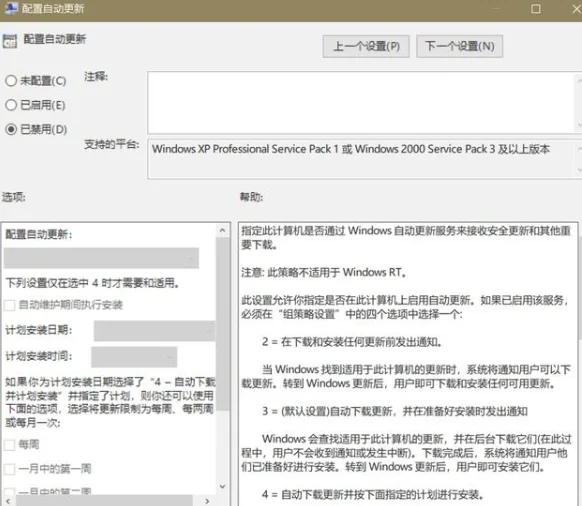The width and height of the screenshot is (582, 506).
Task: Click the policy icon beside 配置自动更新 heading
Action: 10,41
